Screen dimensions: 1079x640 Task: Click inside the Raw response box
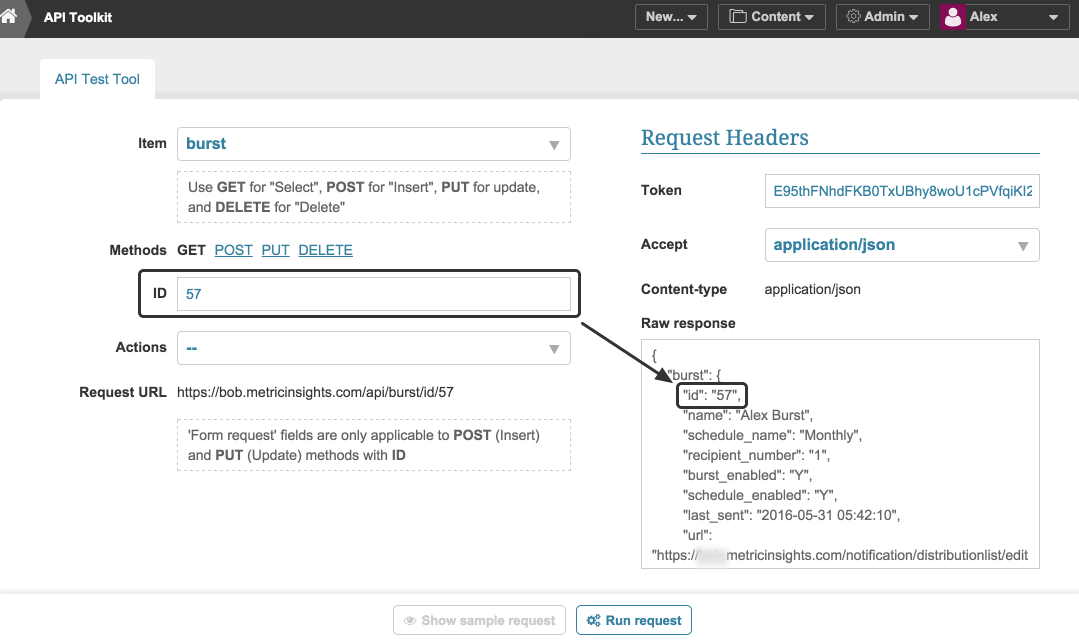(x=840, y=454)
